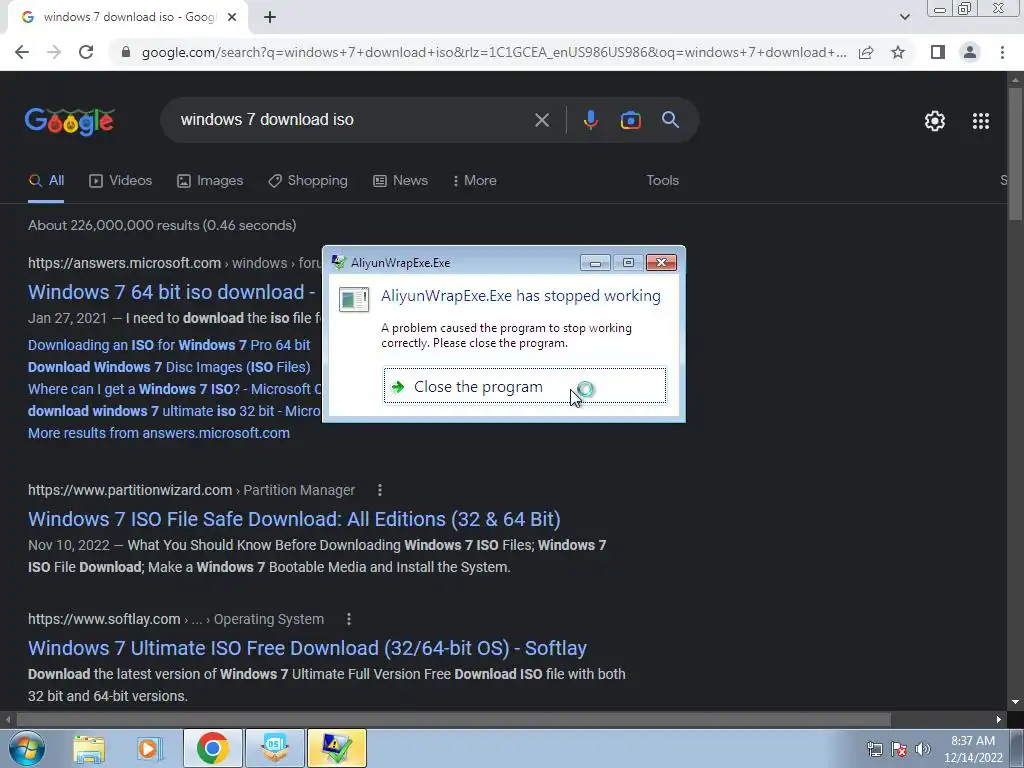Close the AliyunWrapExe.Exe dialog with red X
Screen dimensions: 1024x768
tap(661, 263)
